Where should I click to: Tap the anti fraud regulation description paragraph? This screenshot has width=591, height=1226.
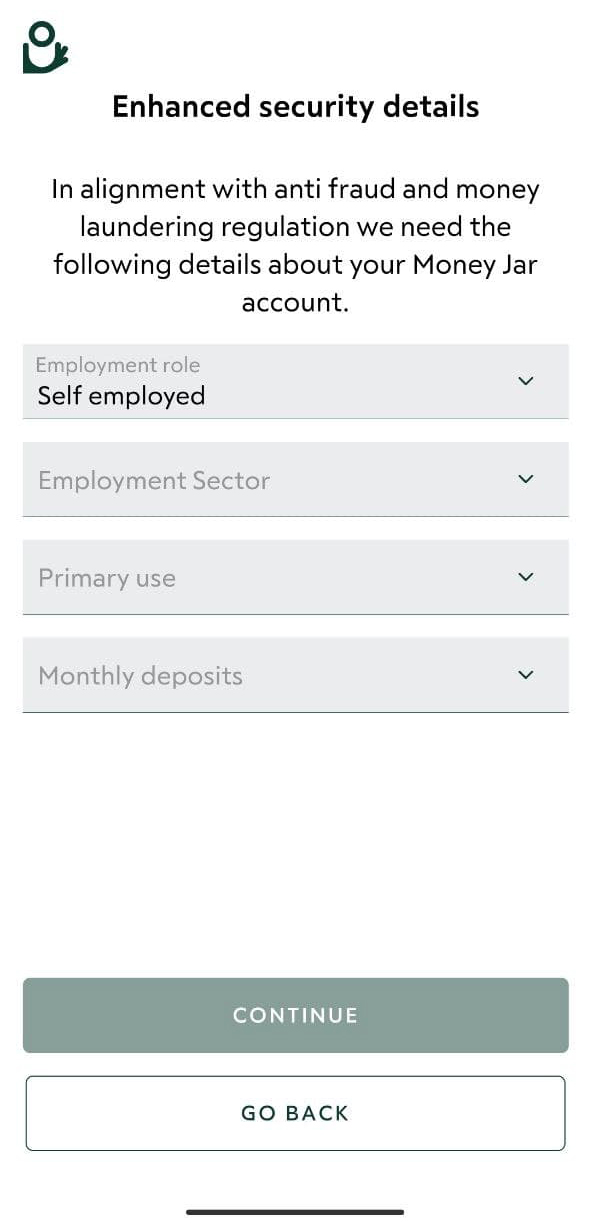(295, 245)
